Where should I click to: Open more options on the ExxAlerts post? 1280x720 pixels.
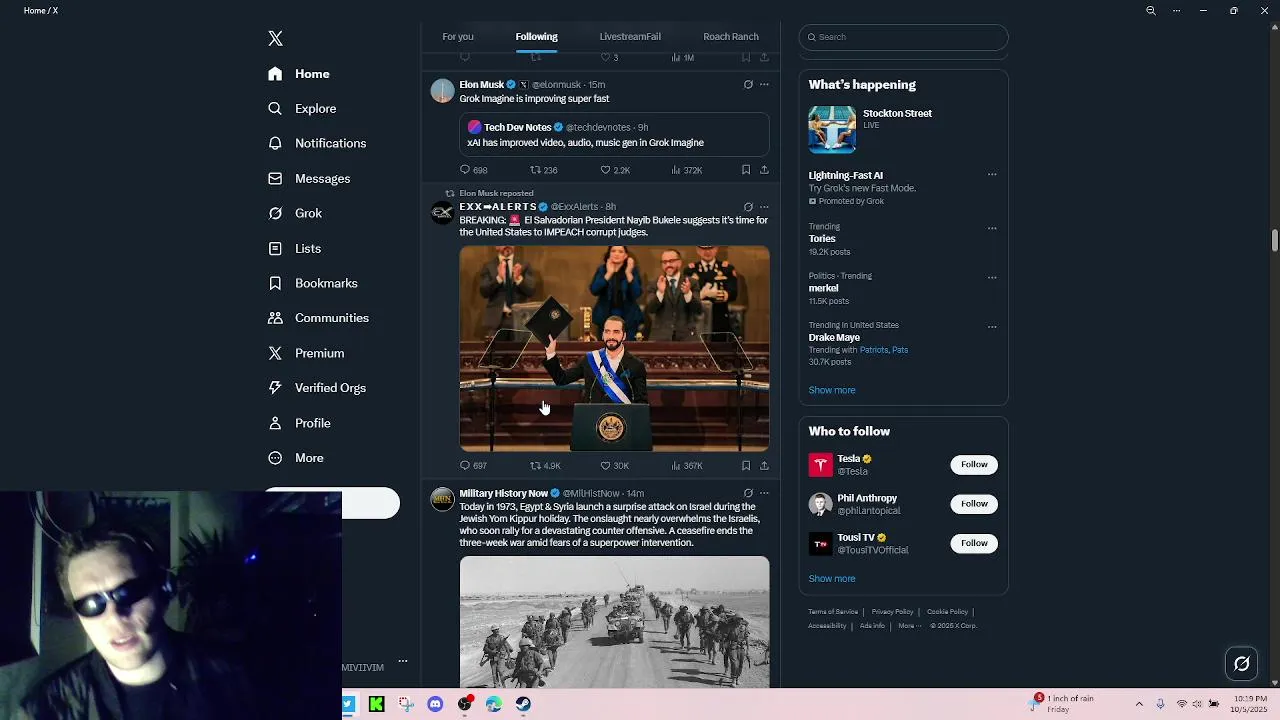764,207
